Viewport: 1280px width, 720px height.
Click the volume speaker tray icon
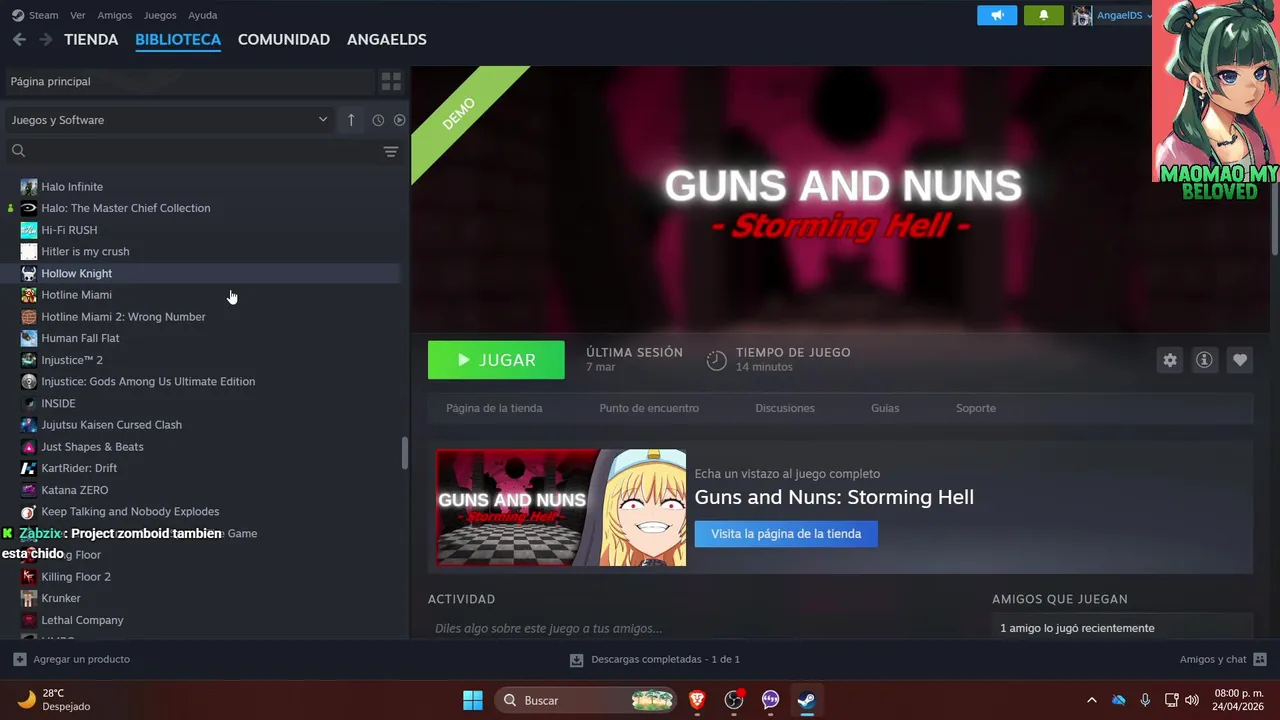click(1192, 700)
